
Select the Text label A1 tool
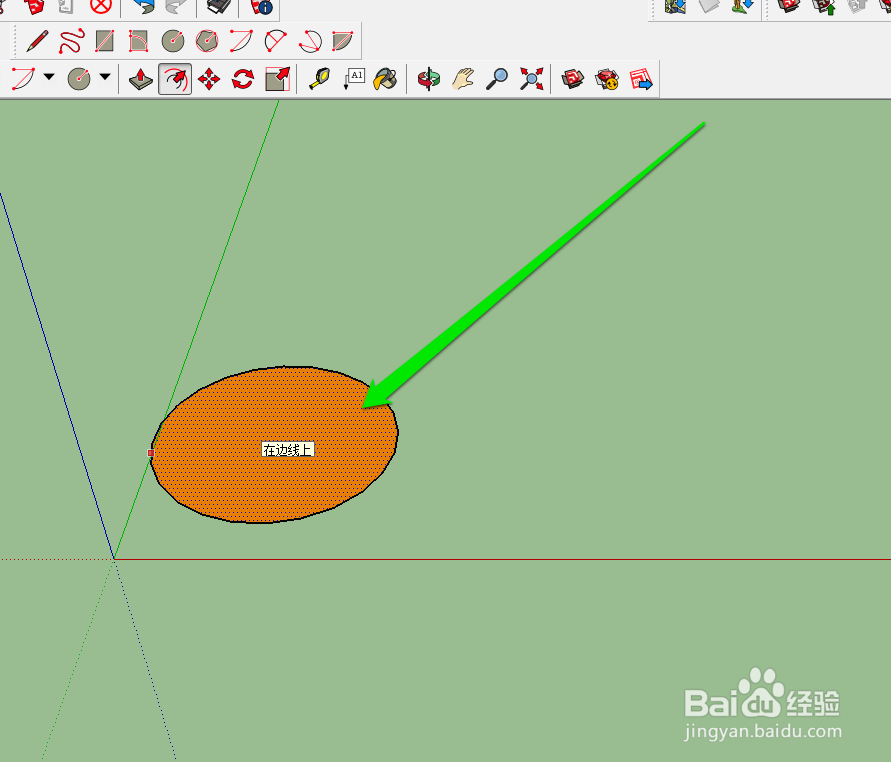(x=353, y=79)
